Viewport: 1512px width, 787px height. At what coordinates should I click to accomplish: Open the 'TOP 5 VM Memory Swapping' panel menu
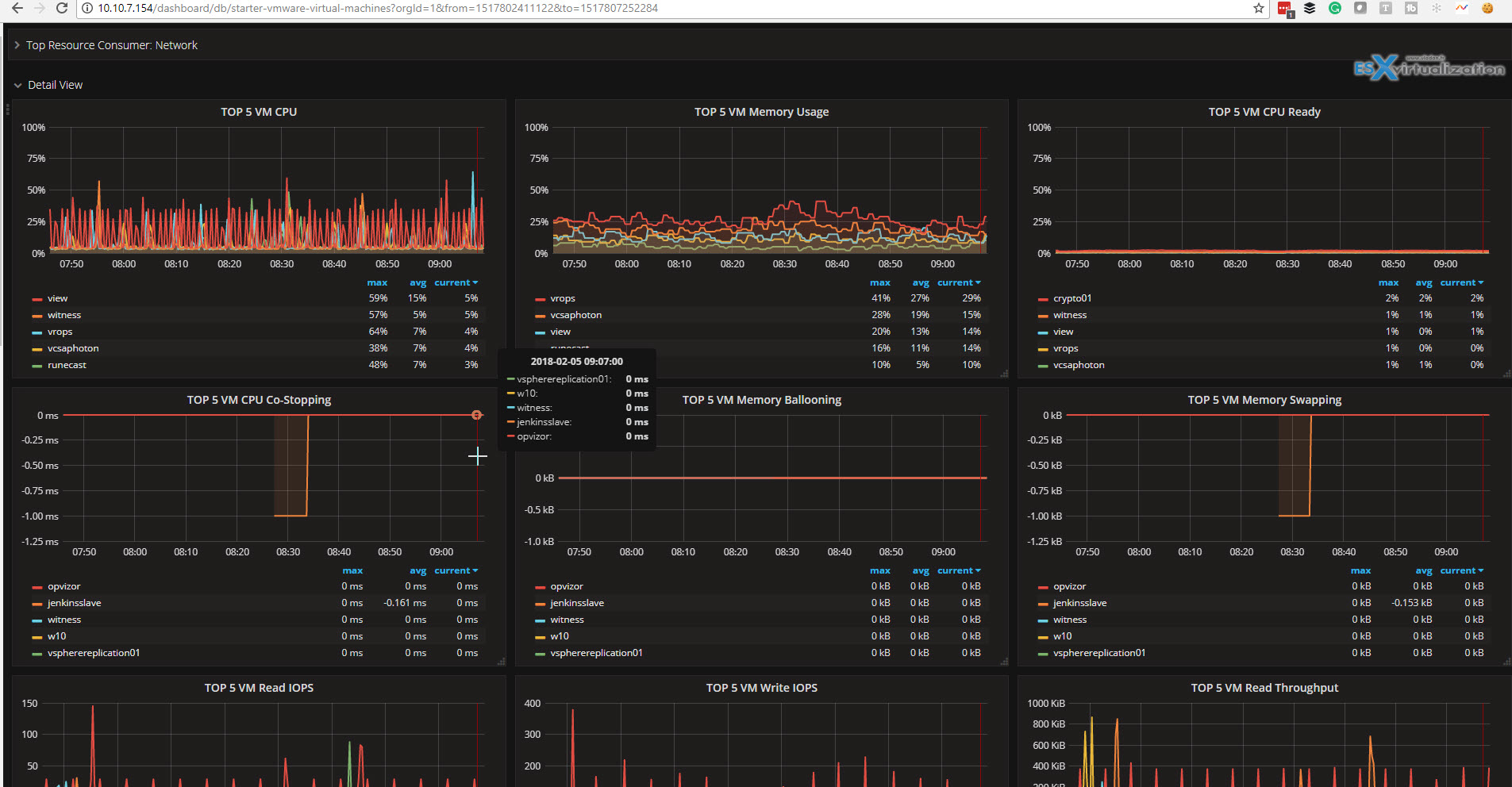(x=1264, y=400)
